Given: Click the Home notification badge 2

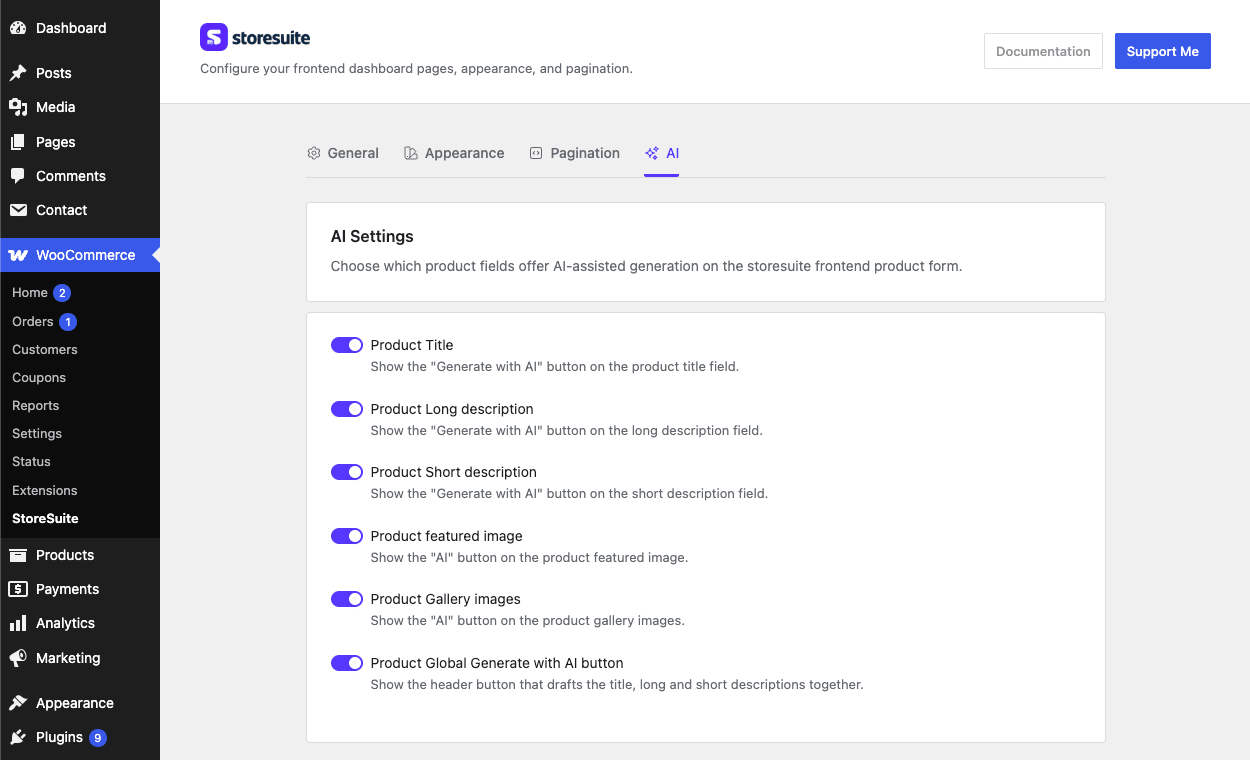Looking at the screenshot, I should click(62, 293).
